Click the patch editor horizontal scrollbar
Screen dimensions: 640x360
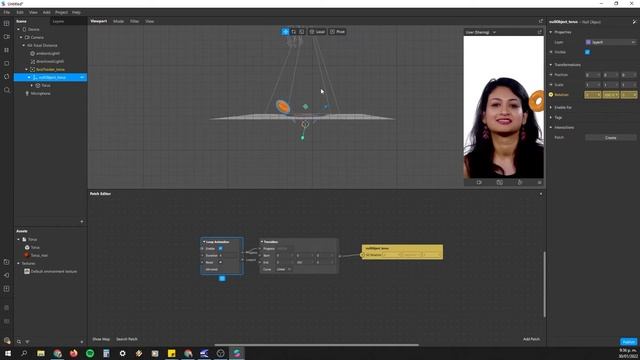click(x=316, y=345)
